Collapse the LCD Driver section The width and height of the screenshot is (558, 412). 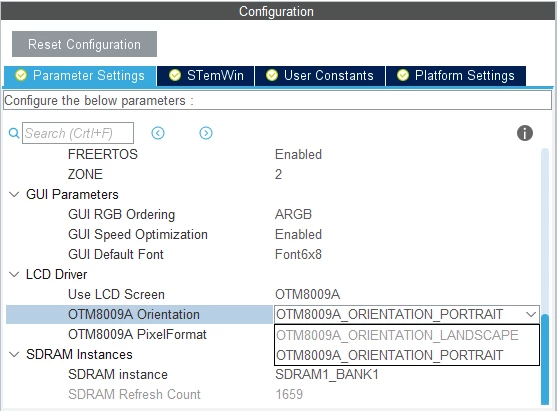click(14, 275)
